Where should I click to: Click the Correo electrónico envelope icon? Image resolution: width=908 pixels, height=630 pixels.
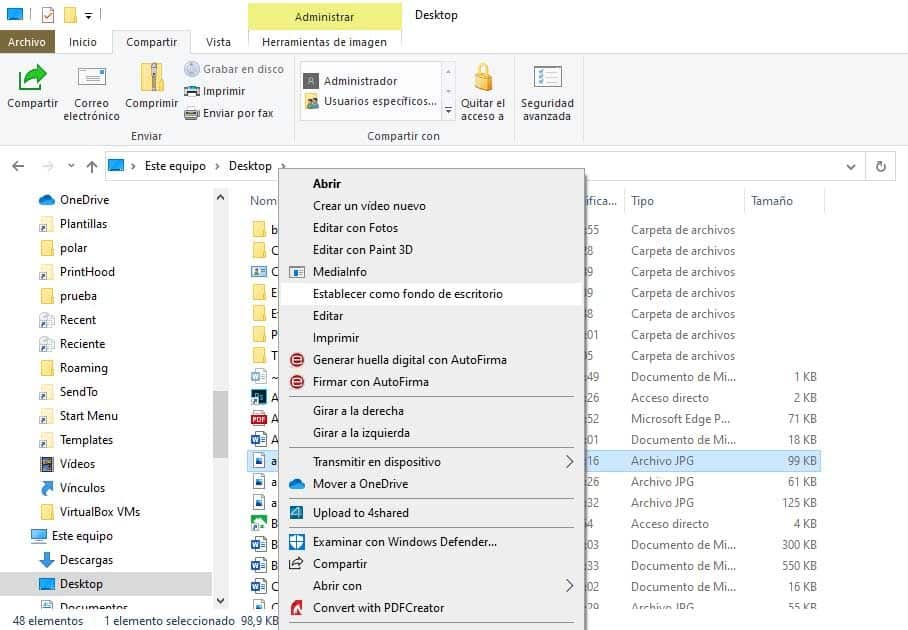click(91, 78)
